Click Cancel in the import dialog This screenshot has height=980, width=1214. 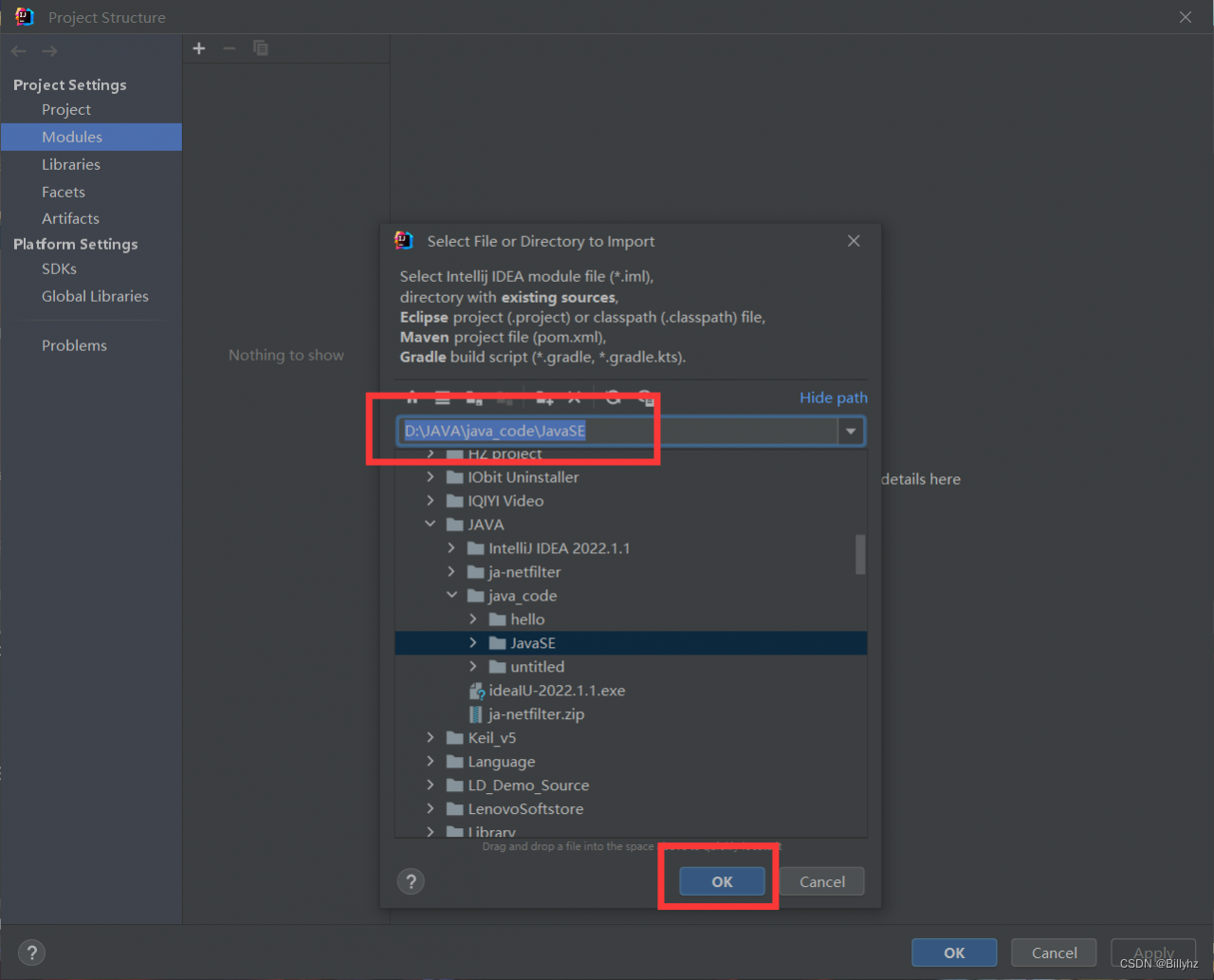point(822,881)
